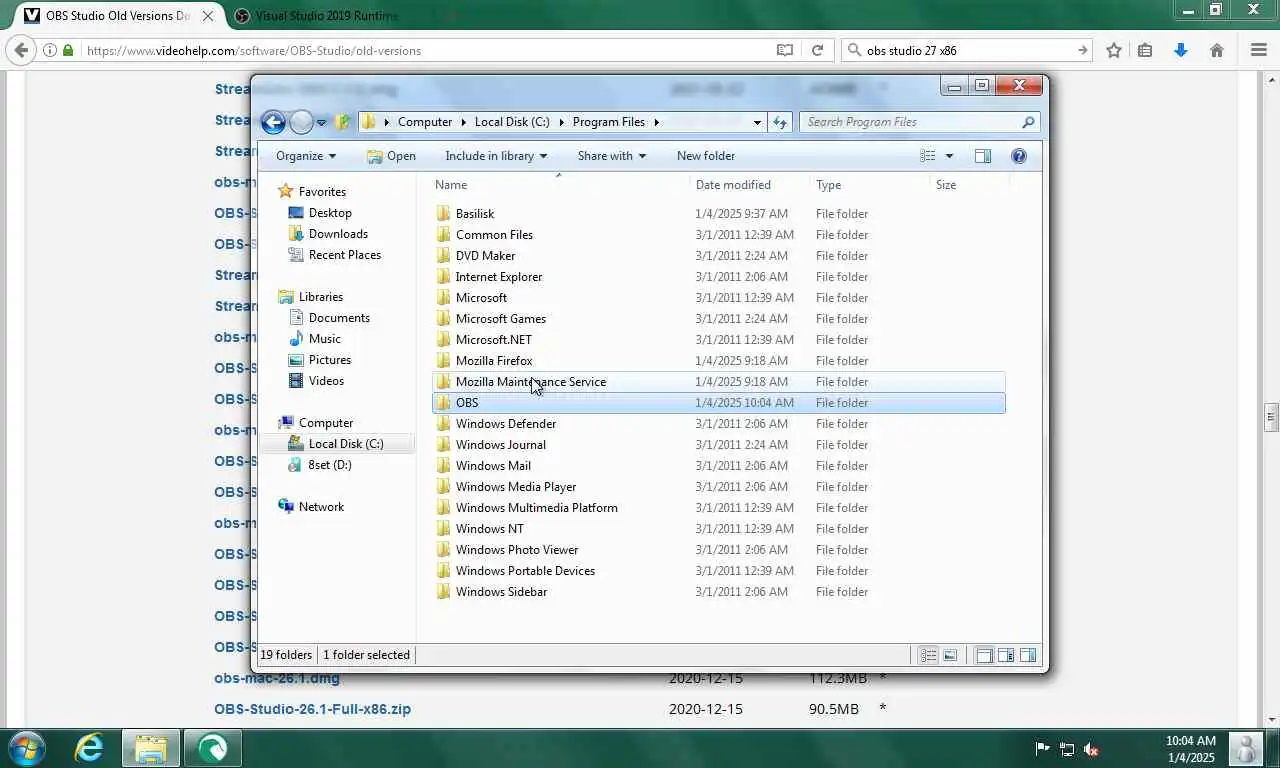
Task: Show site information icon in URL bar
Action: (50, 50)
